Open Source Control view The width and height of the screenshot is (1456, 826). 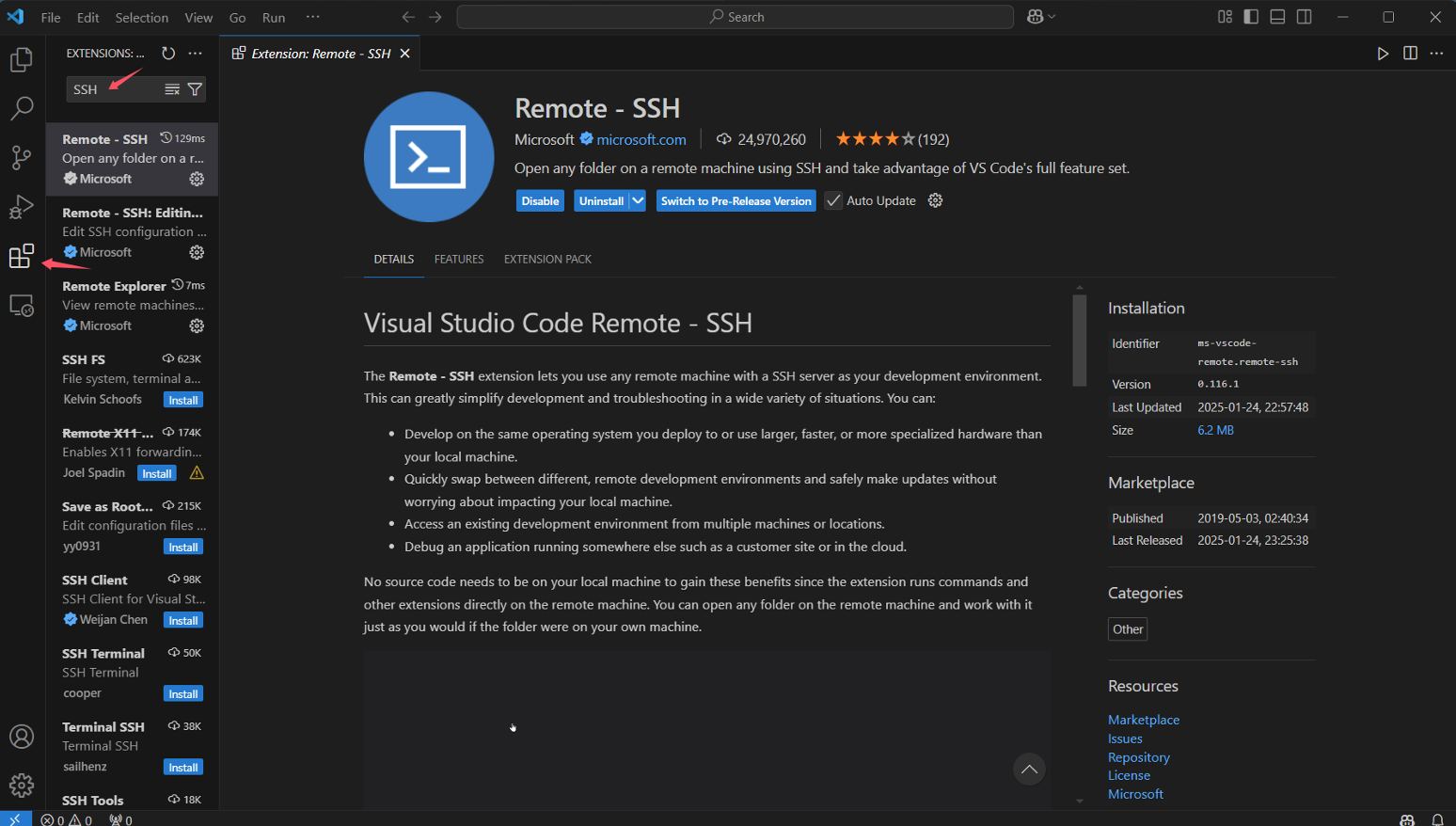pos(21,157)
